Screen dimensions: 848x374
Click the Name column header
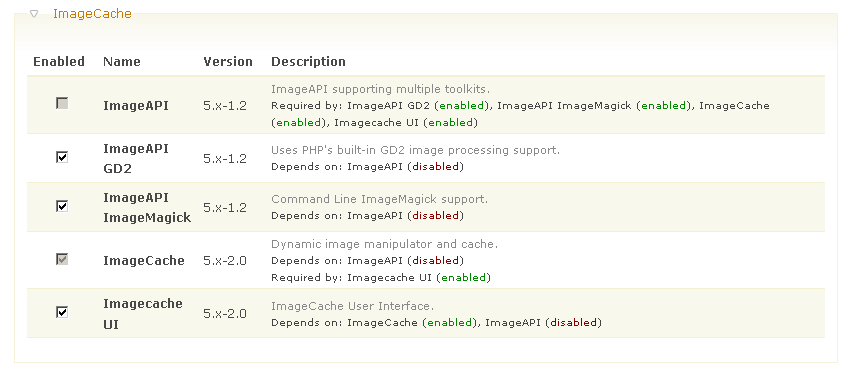pos(122,62)
